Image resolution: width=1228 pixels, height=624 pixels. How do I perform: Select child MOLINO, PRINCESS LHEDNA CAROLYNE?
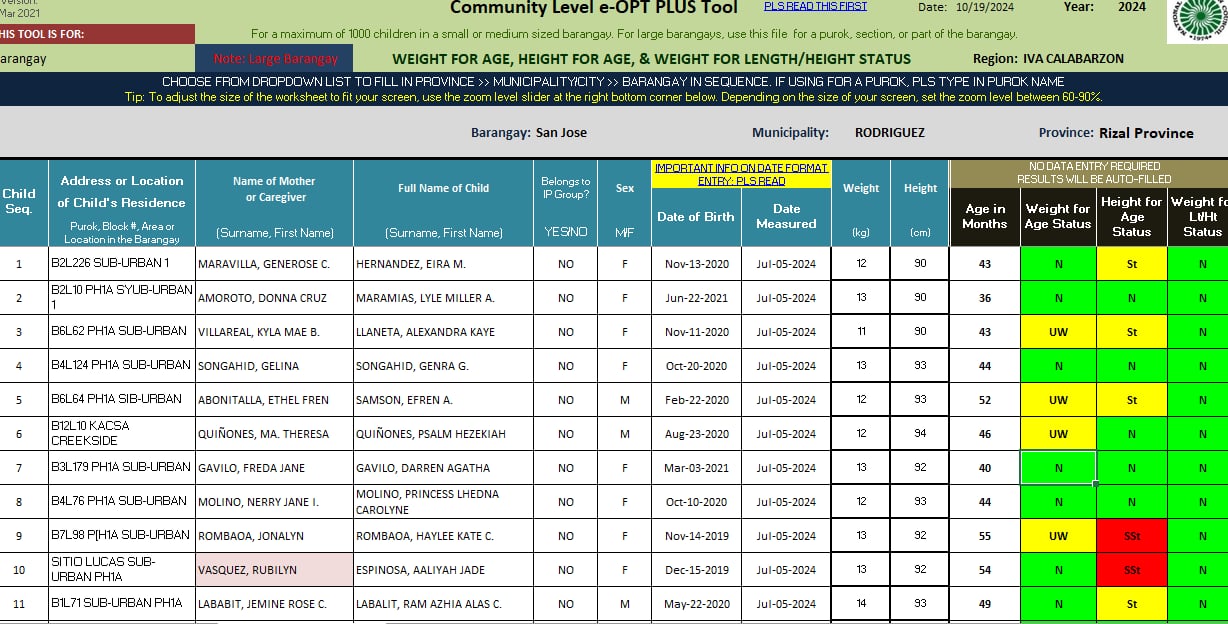pyautogui.click(x=444, y=502)
